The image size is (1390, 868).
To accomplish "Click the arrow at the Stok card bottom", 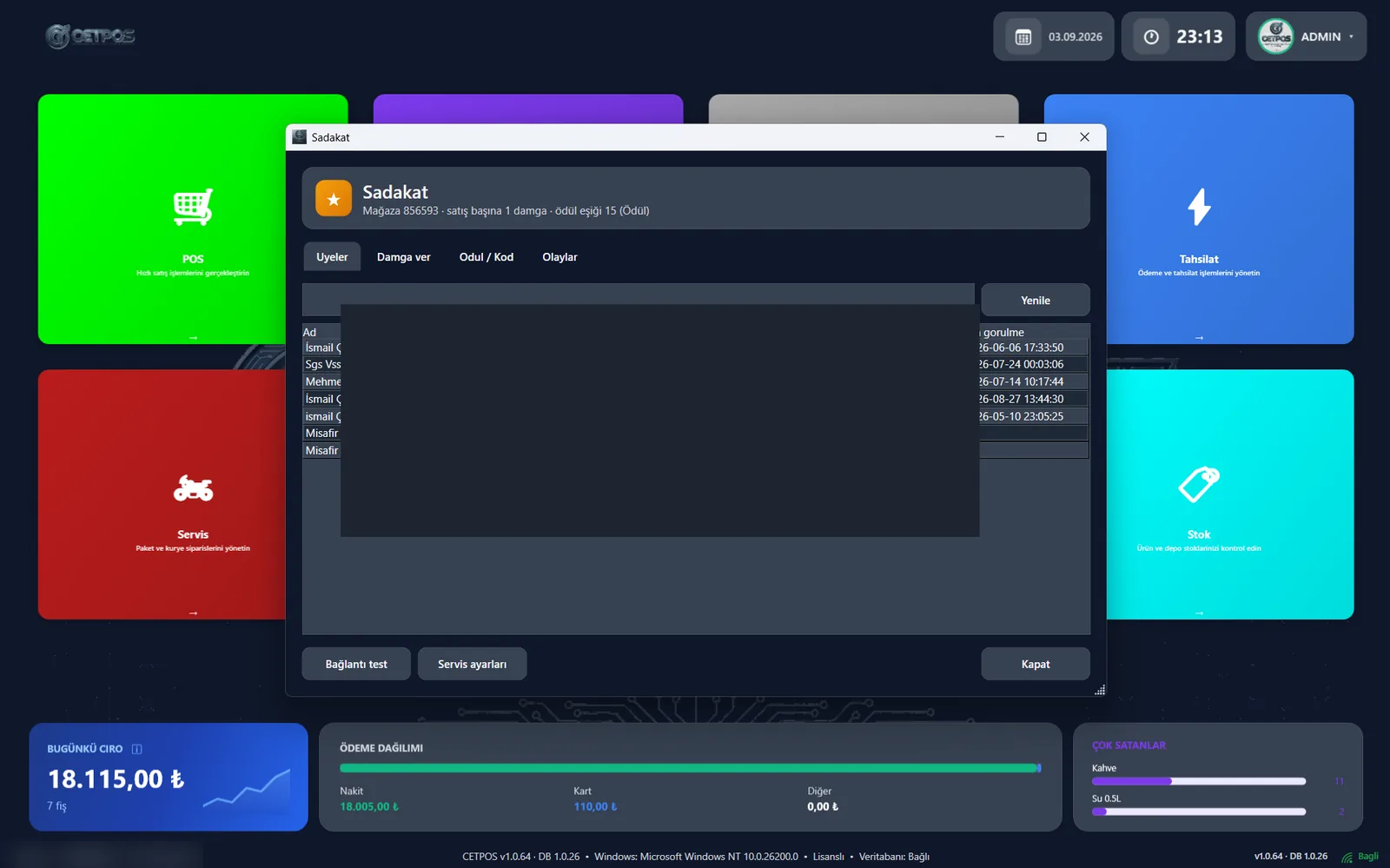I will [x=1199, y=613].
